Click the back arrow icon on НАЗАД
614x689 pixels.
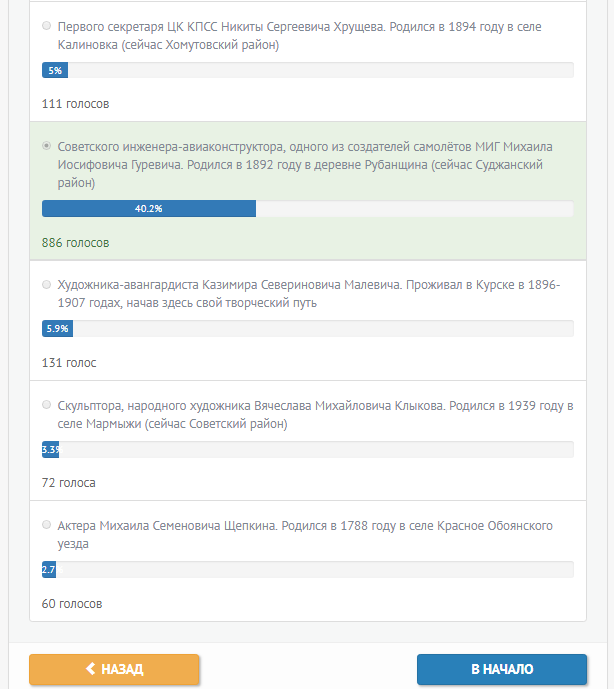(x=90, y=669)
